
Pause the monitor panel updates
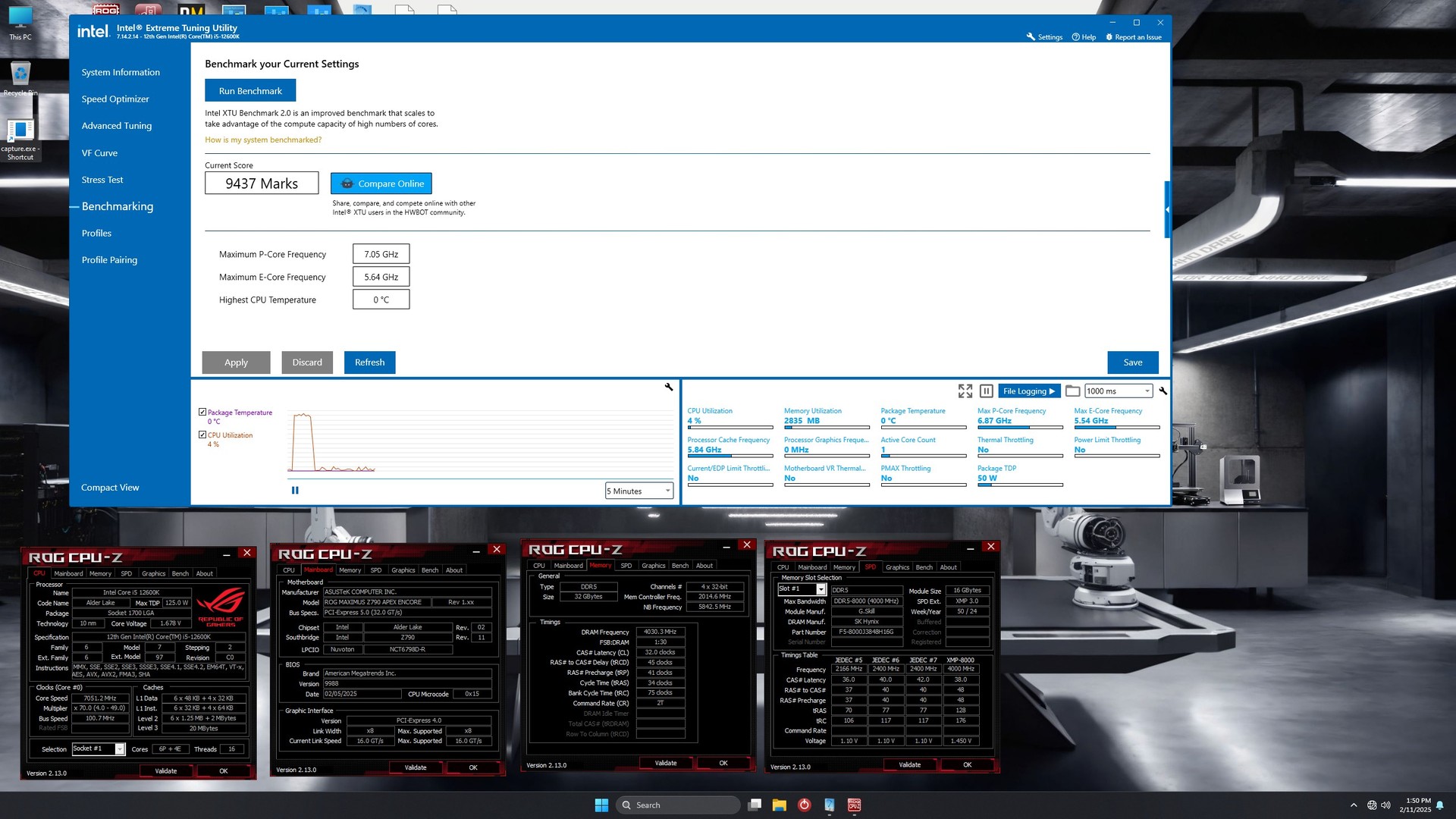coord(986,391)
